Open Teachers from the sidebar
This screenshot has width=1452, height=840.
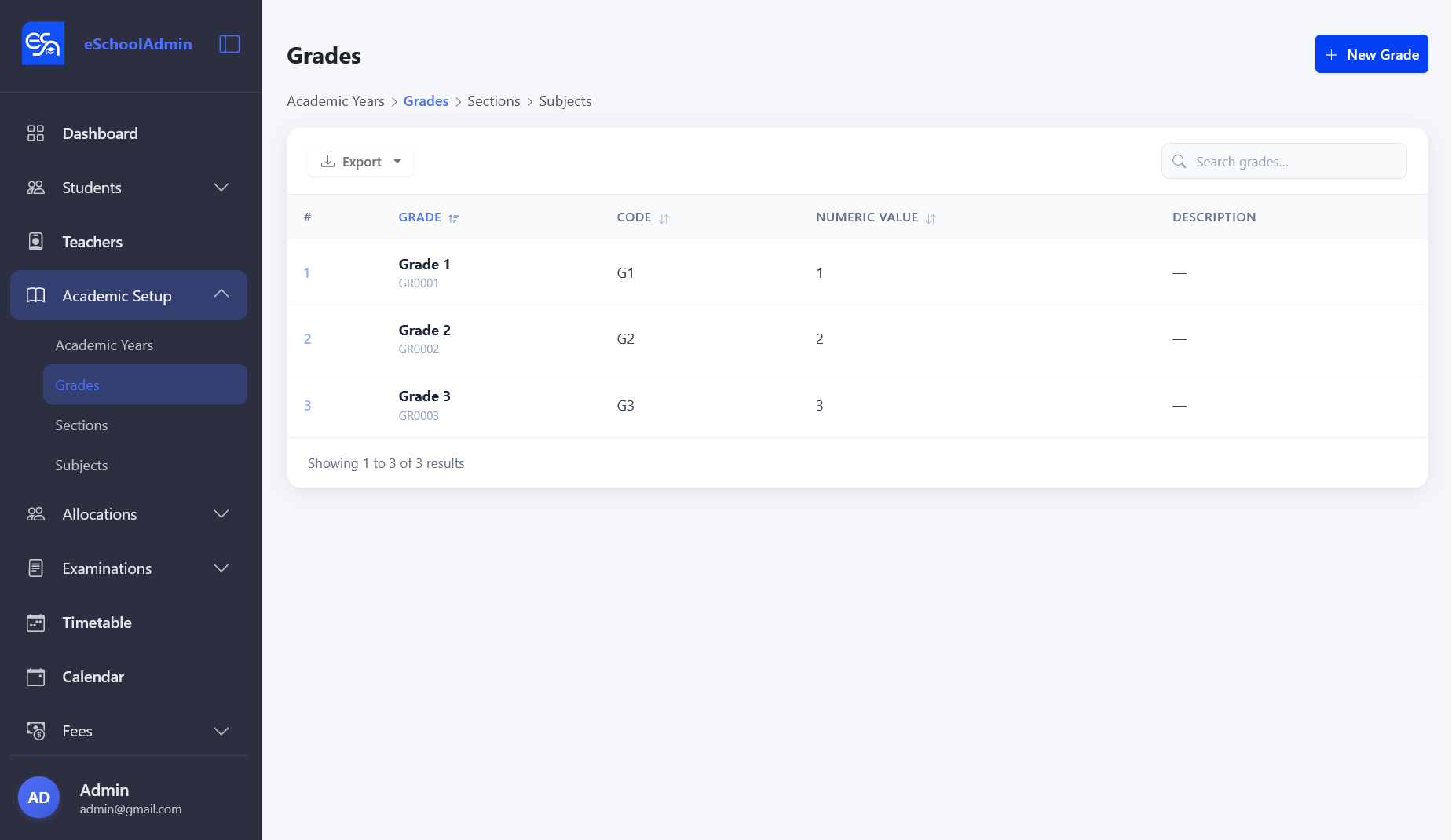coord(129,242)
